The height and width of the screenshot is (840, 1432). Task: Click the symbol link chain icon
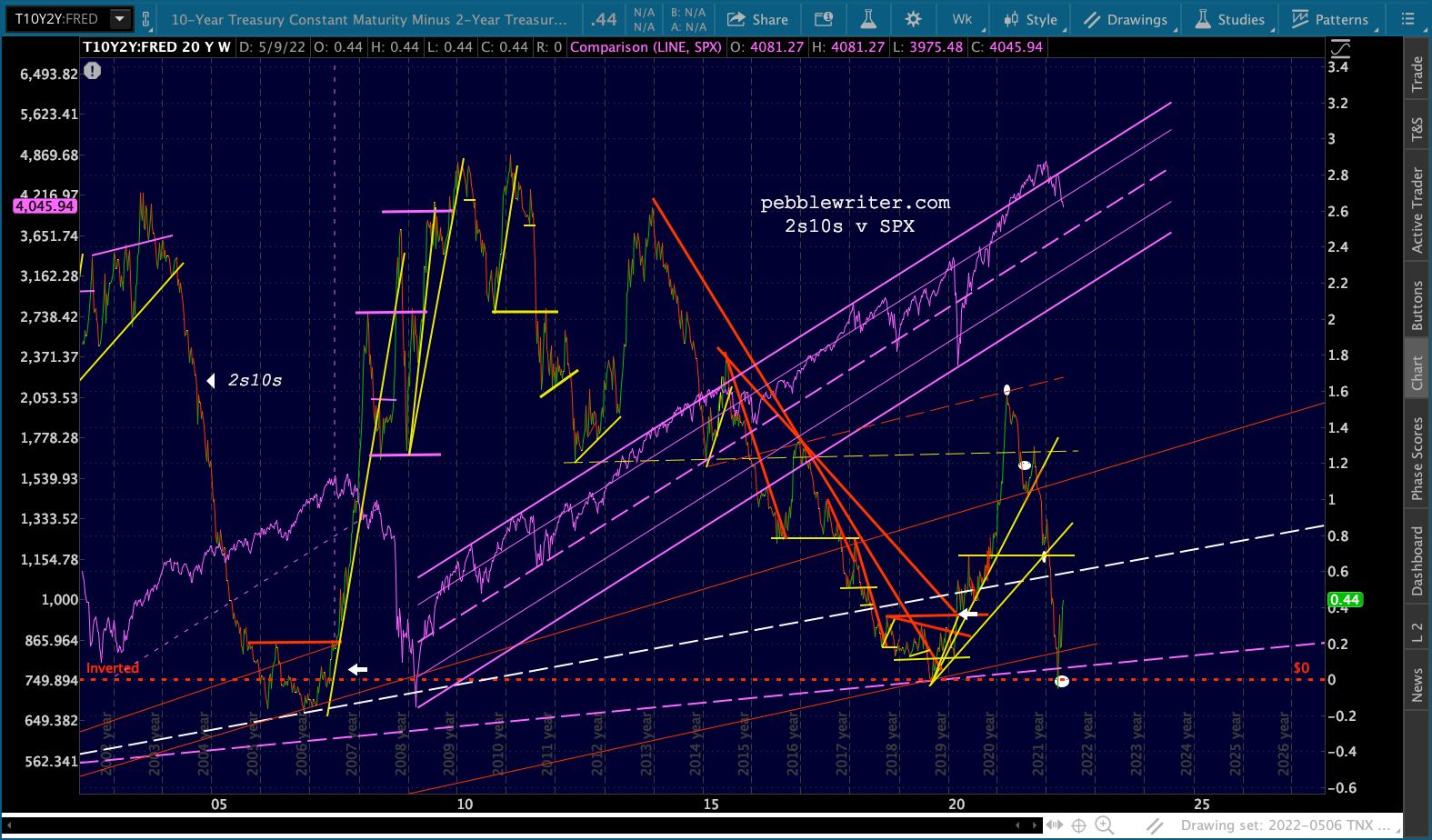(x=145, y=18)
